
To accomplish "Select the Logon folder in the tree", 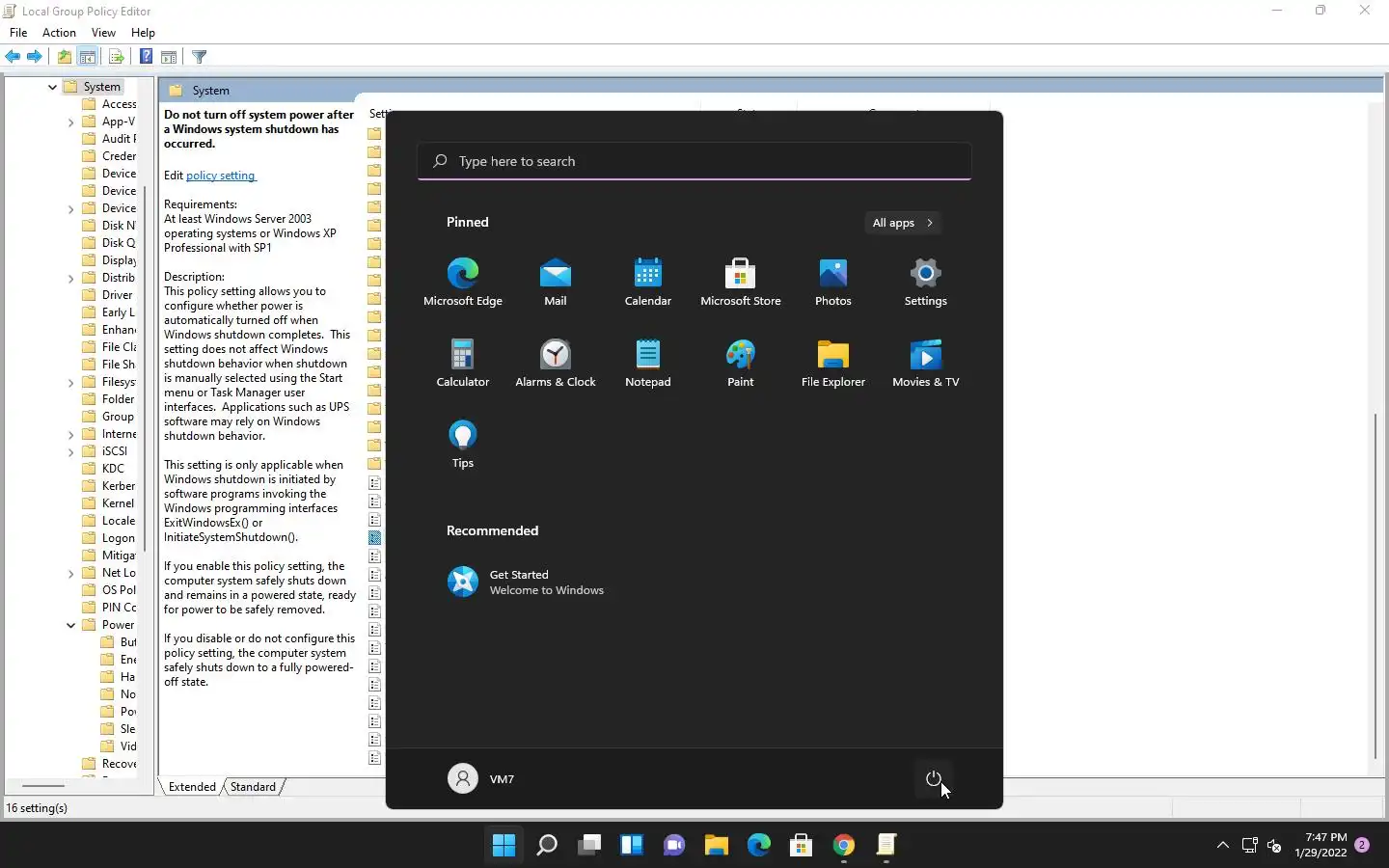I will [109, 538].
